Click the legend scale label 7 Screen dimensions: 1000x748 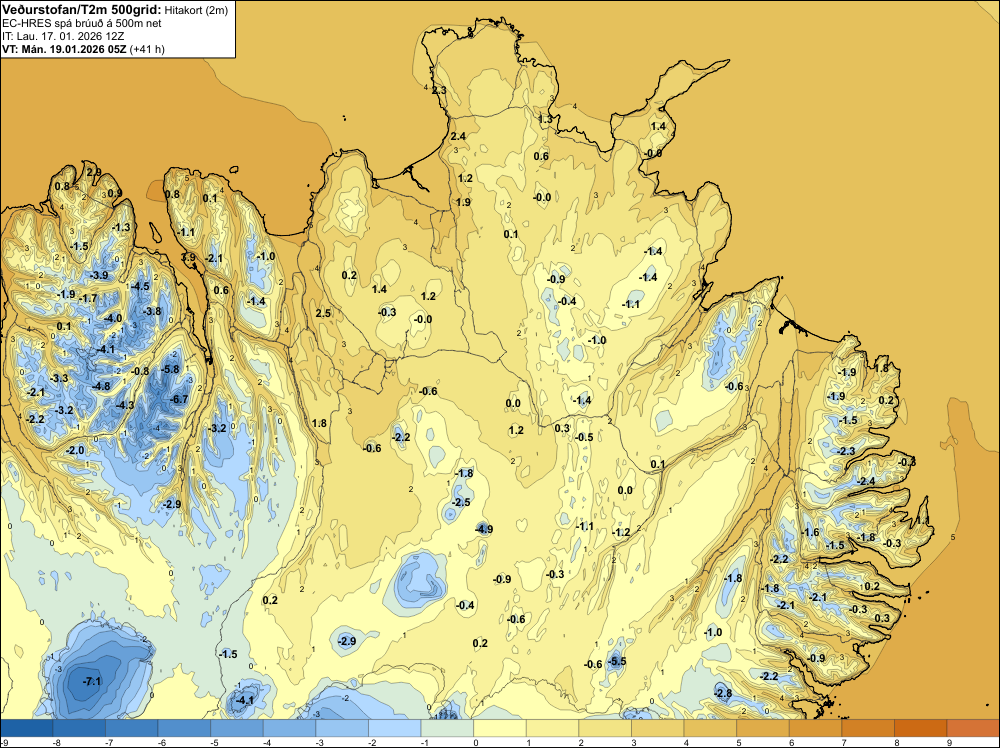844,742
